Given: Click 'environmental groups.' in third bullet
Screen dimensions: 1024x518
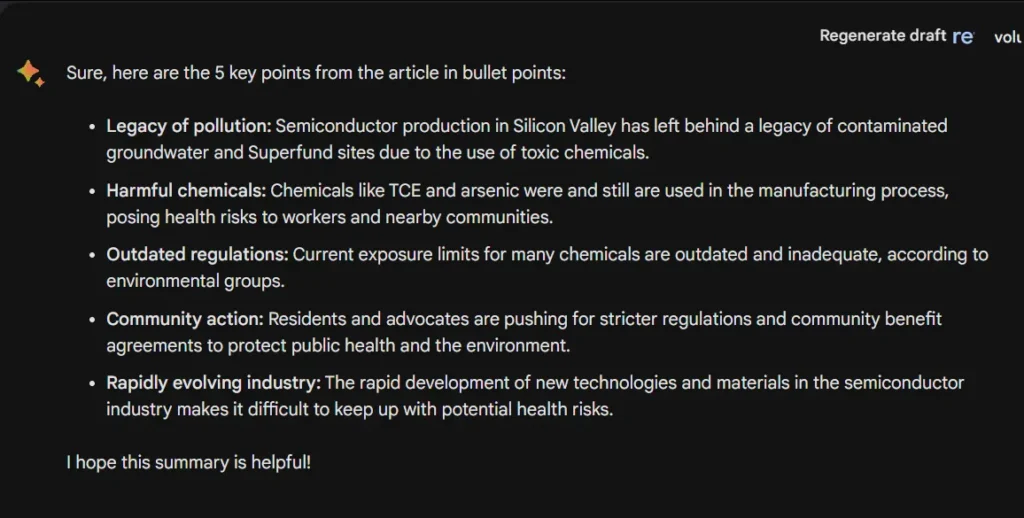Looking at the screenshot, I should [x=195, y=282].
